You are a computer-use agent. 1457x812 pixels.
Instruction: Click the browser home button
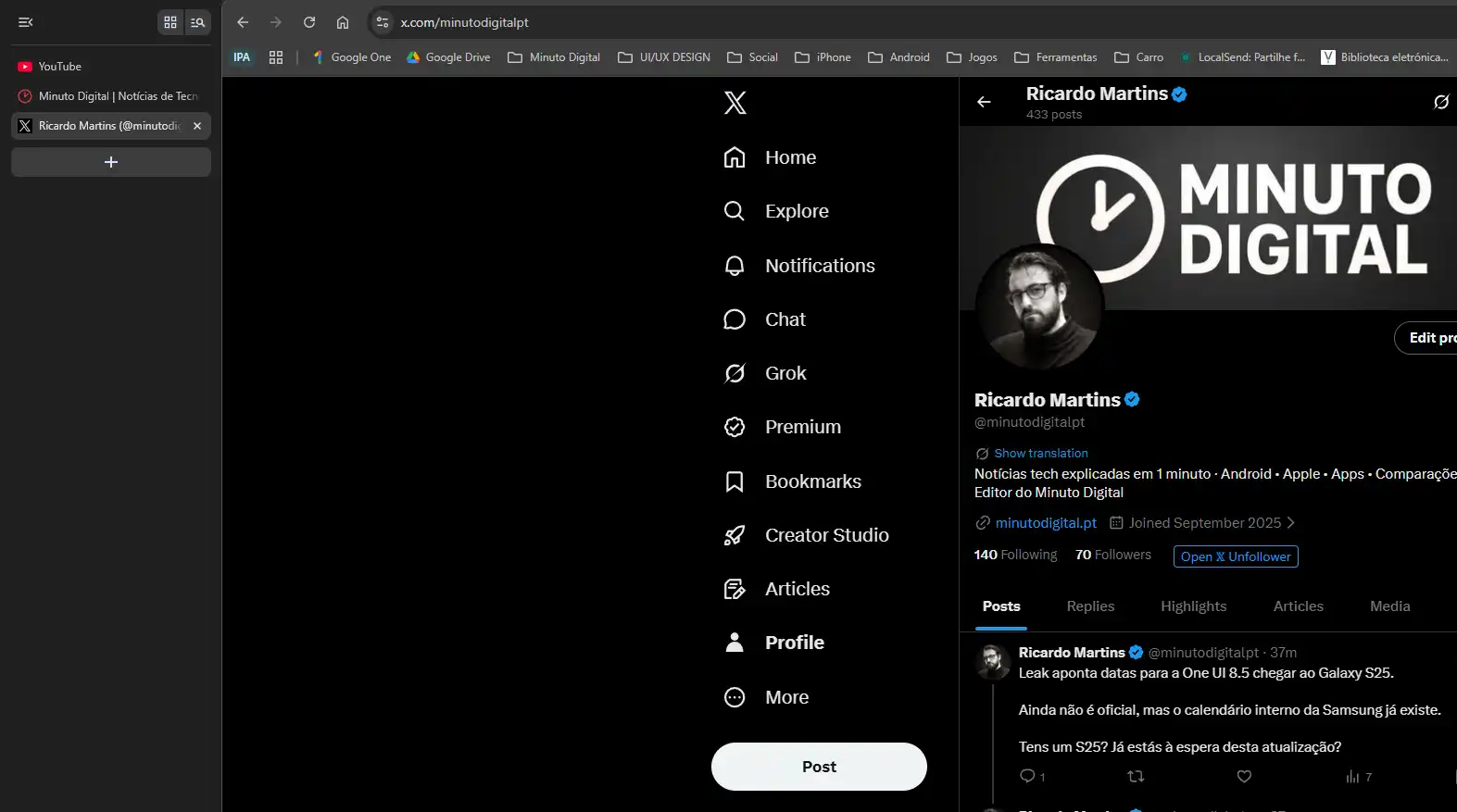[x=343, y=22]
